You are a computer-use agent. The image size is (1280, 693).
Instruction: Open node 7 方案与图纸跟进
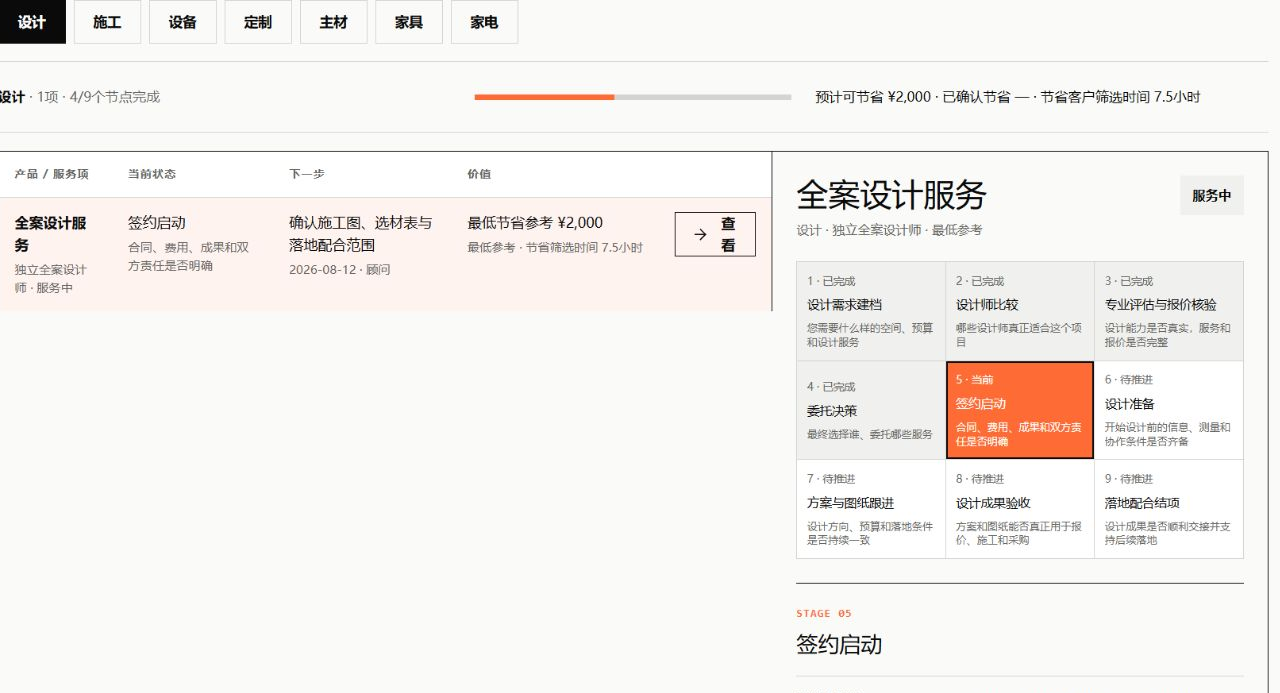pyautogui.click(x=871, y=509)
